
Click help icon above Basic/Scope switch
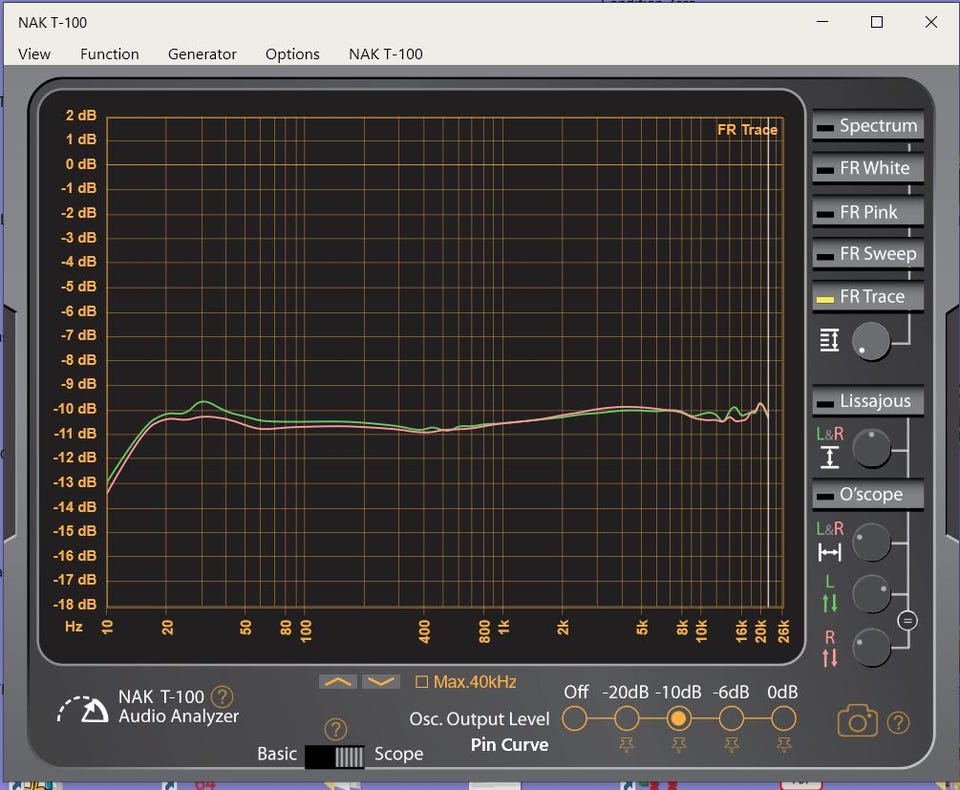[337, 729]
